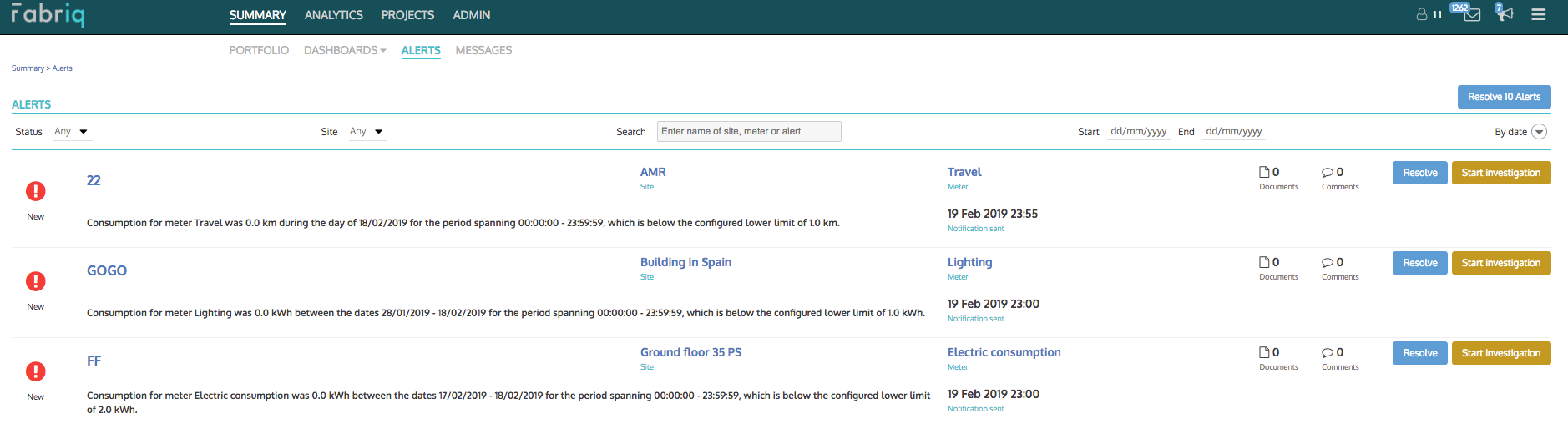Resolve the alert named 22

(1419, 173)
